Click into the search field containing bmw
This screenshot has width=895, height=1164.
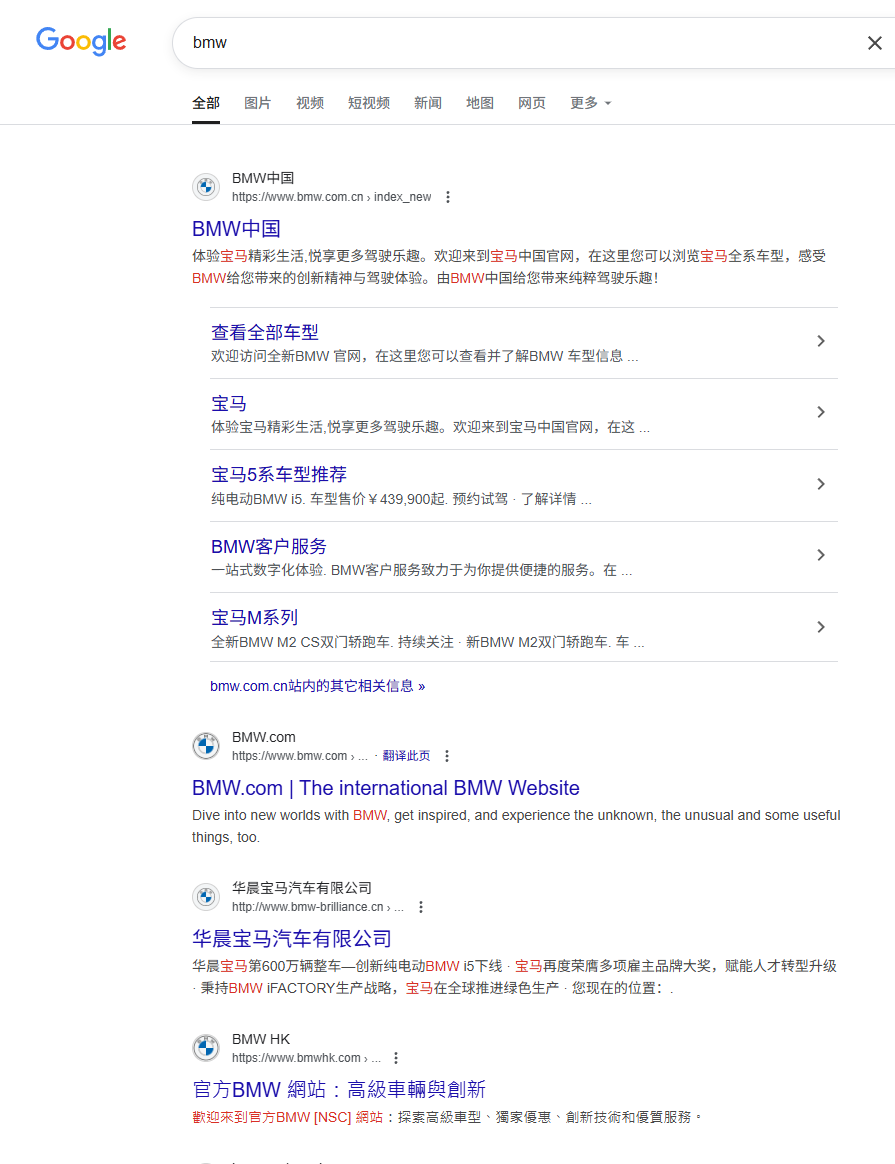(x=500, y=43)
